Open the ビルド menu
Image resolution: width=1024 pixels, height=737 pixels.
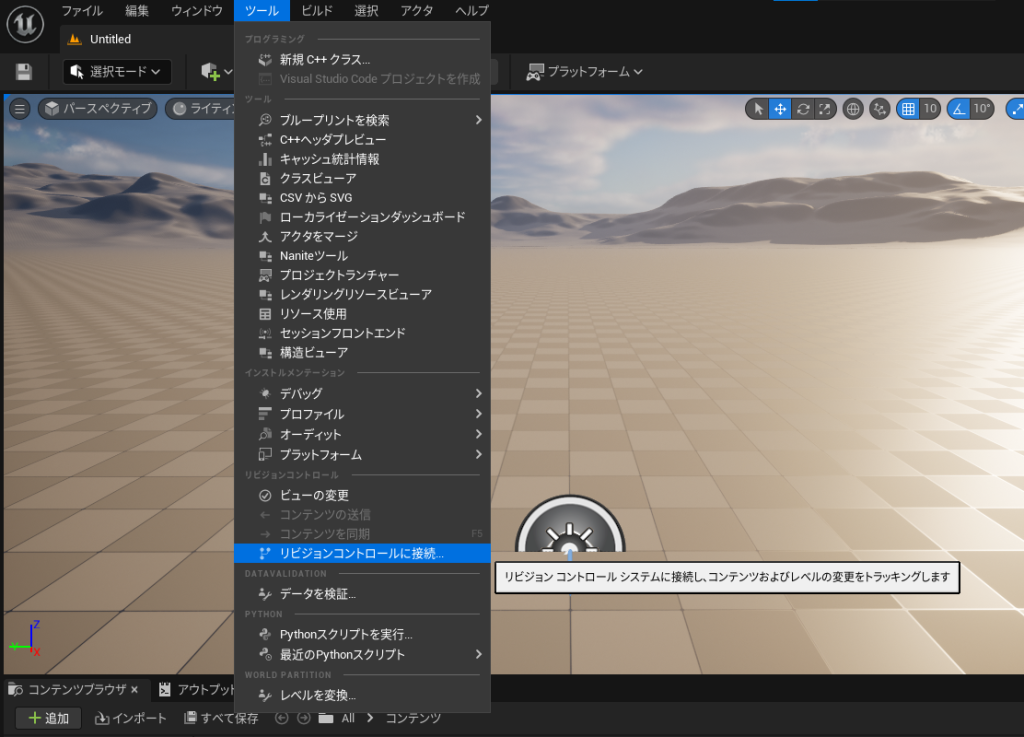pos(317,11)
